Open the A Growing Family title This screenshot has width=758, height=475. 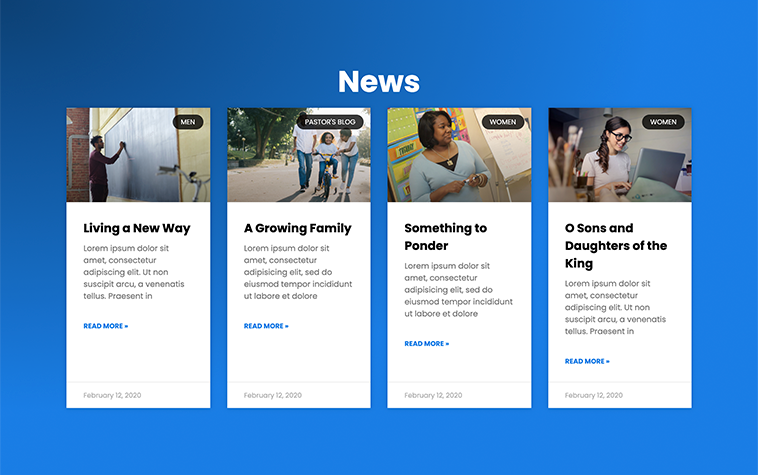point(297,228)
